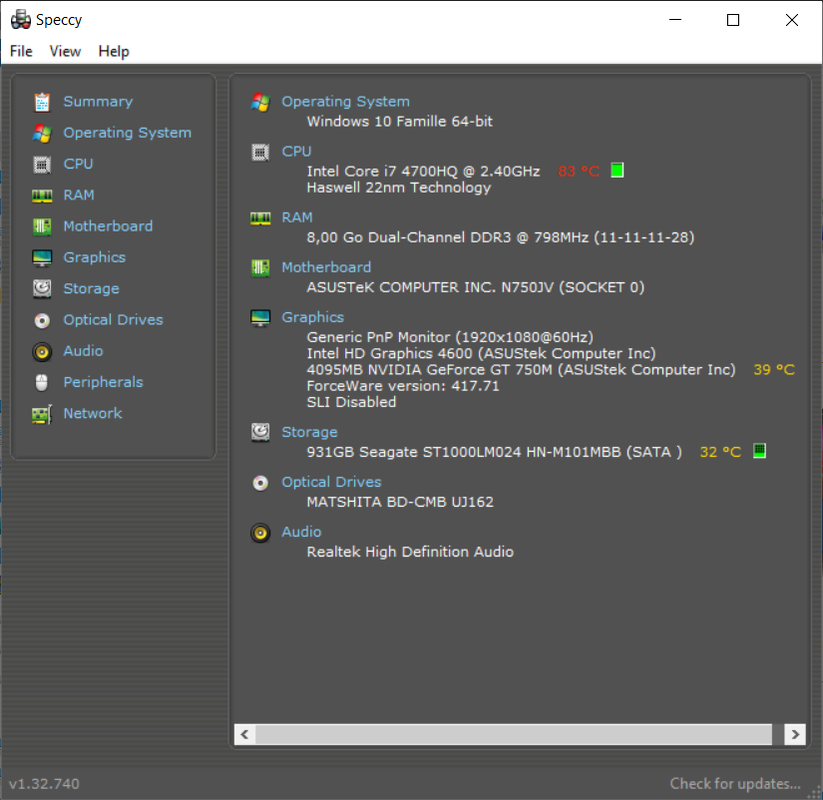The height and width of the screenshot is (800, 823).
Task: Click the Motherboard heading link in summary
Action: 326,267
